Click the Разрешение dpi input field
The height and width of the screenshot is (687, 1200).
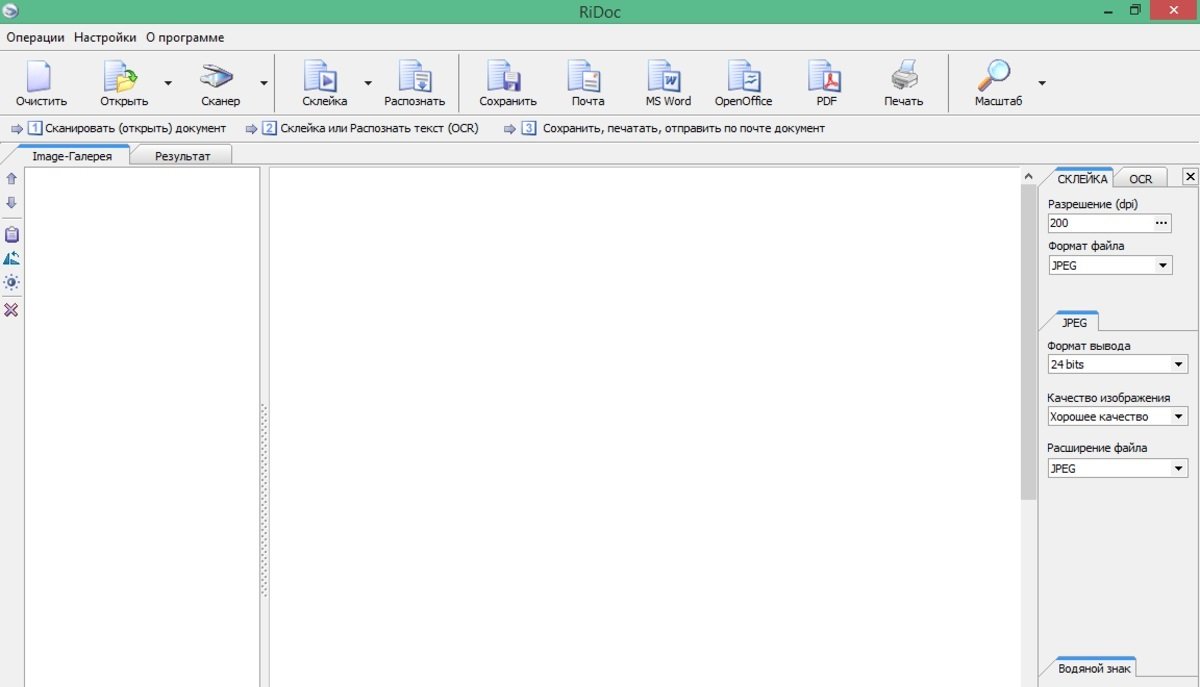point(1099,223)
